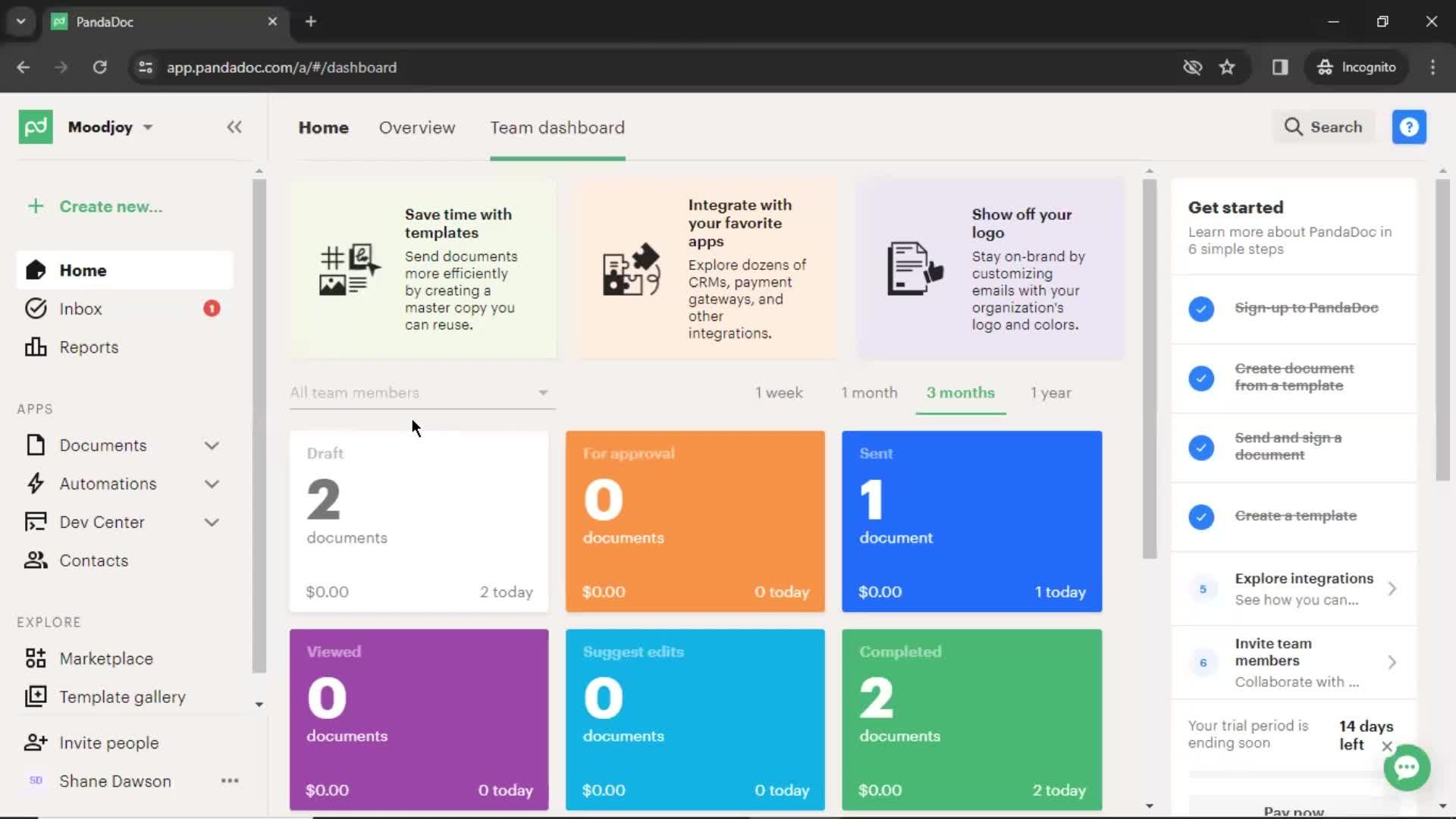Toggle the Send and sign document step
The height and width of the screenshot is (819, 1456).
tap(1201, 447)
